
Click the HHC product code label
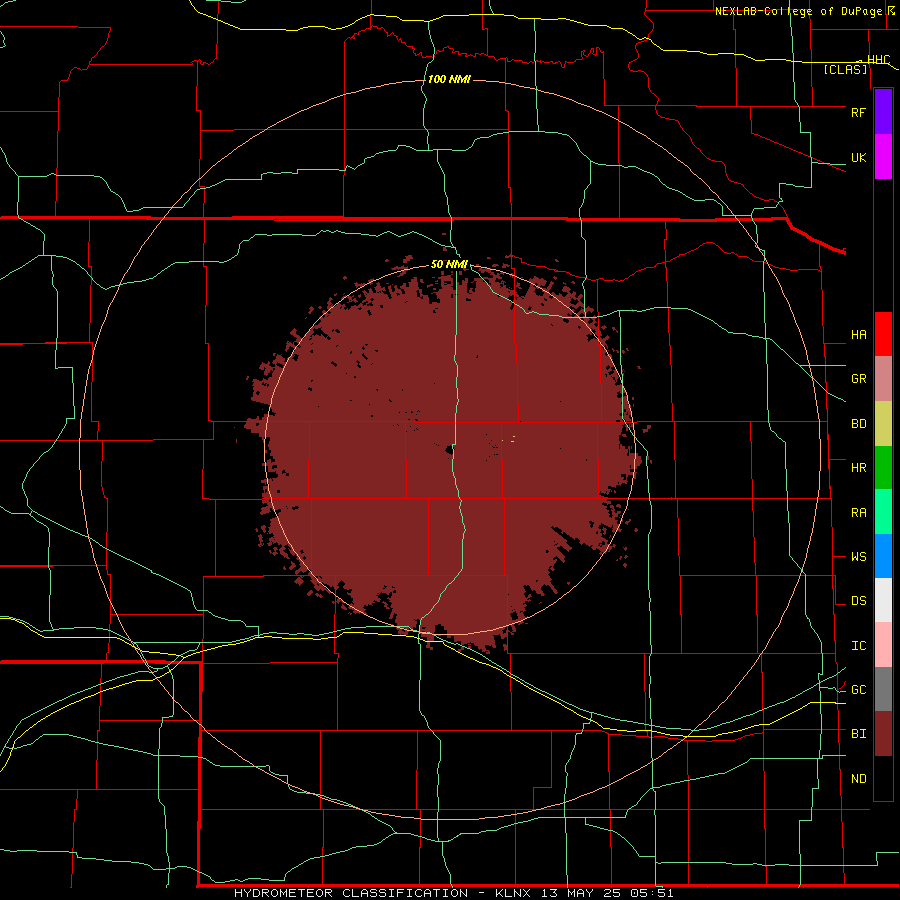(878, 60)
